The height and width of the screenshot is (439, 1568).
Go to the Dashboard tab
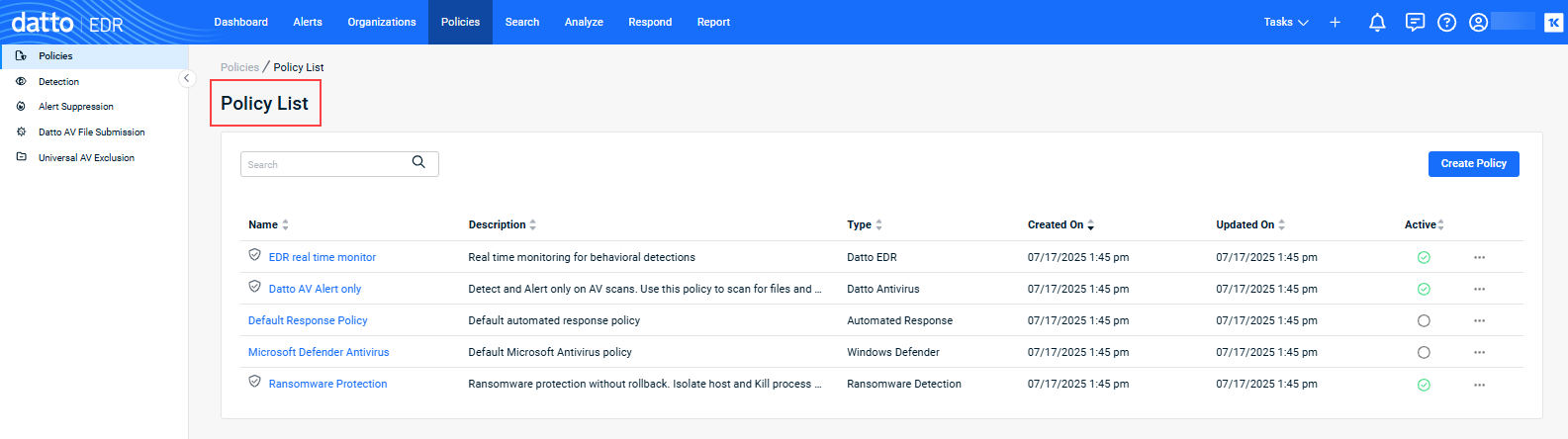(240, 22)
